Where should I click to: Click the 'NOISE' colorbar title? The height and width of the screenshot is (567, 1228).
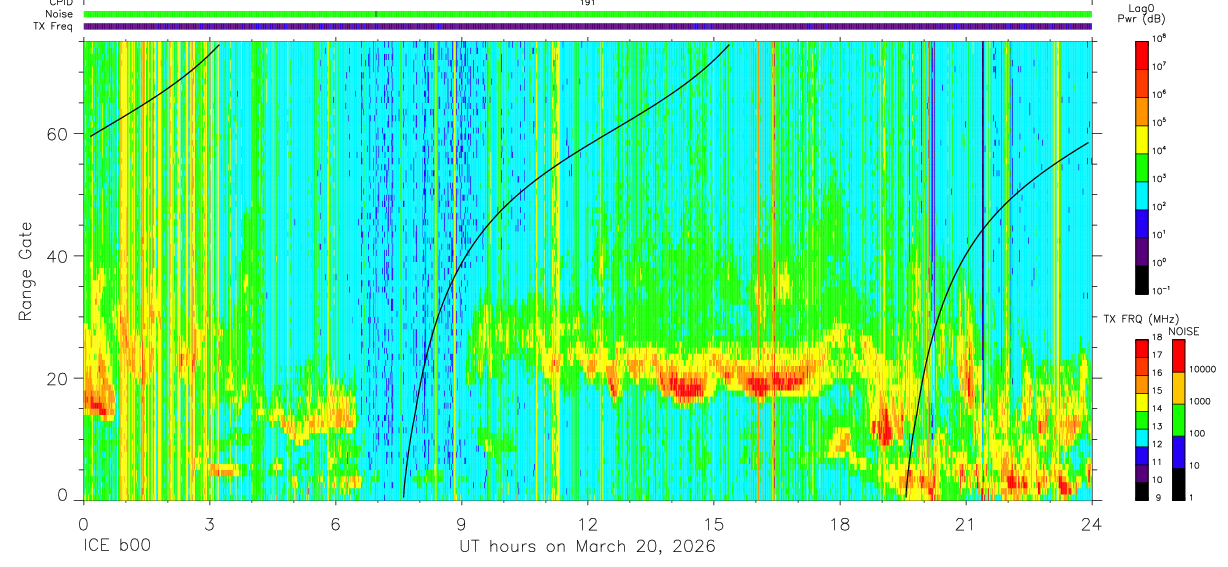coord(1186,330)
